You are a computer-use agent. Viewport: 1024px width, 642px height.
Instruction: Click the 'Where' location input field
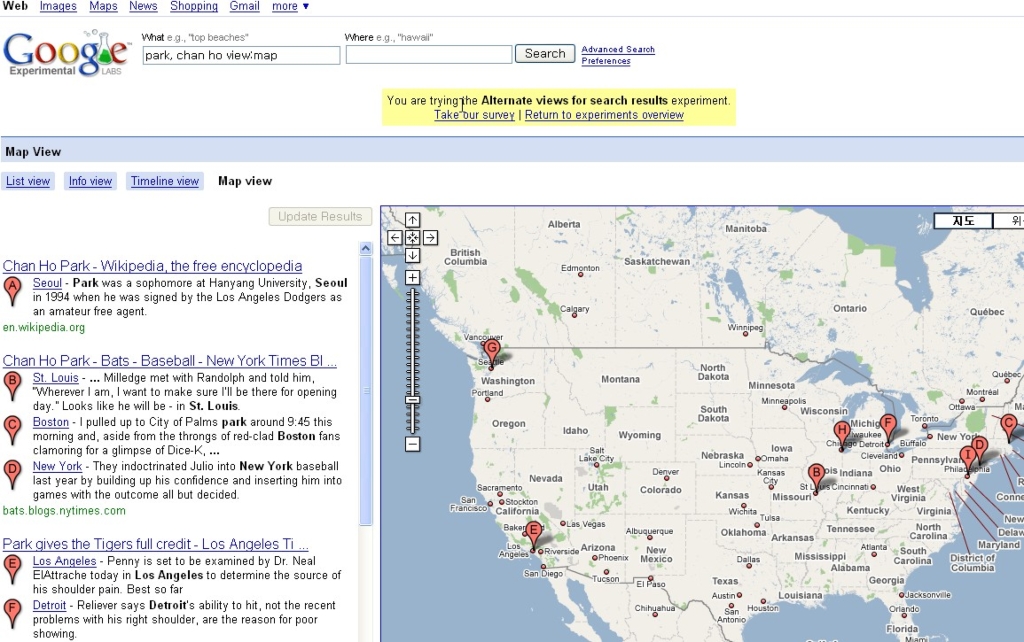pos(429,55)
